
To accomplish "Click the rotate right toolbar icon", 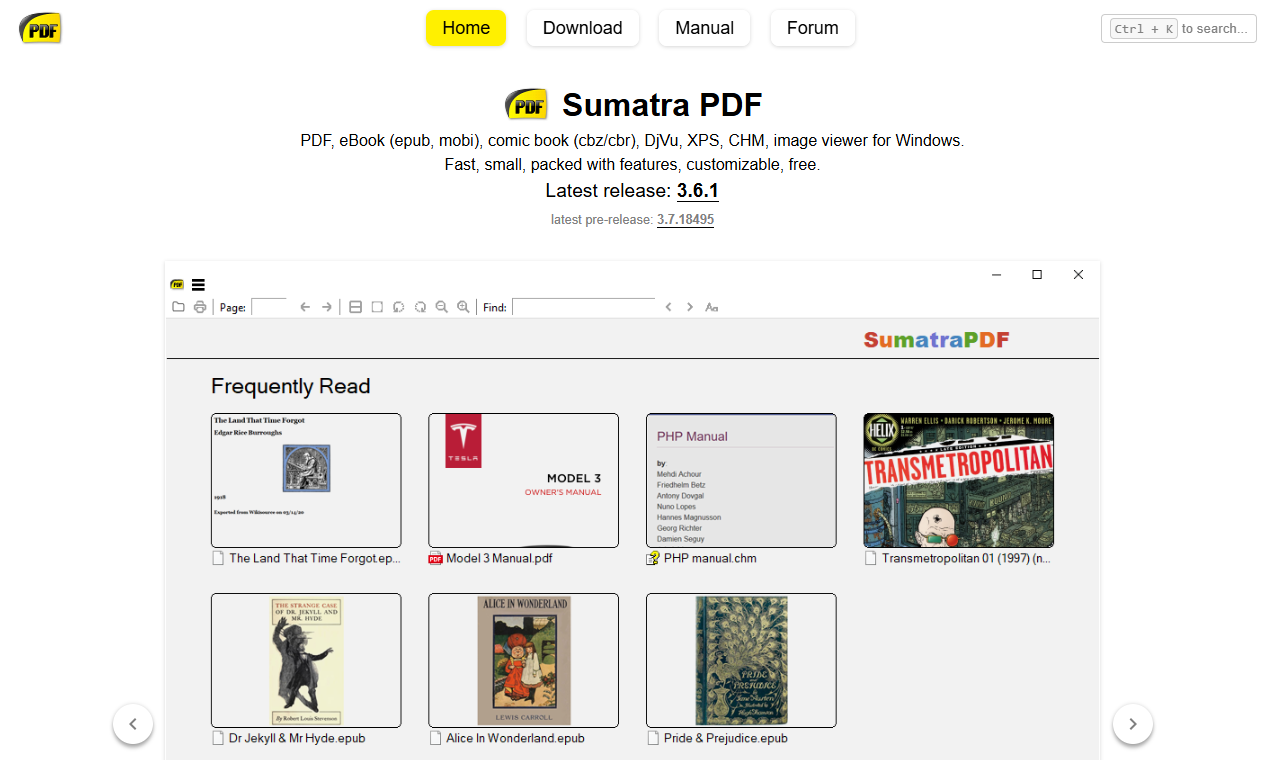I will click(x=420, y=307).
